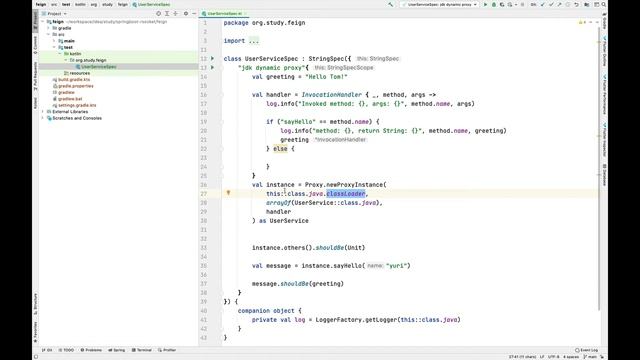The width and height of the screenshot is (640, 360).
Task: Select gradle.properties in project tree
Action: [76, 86]
